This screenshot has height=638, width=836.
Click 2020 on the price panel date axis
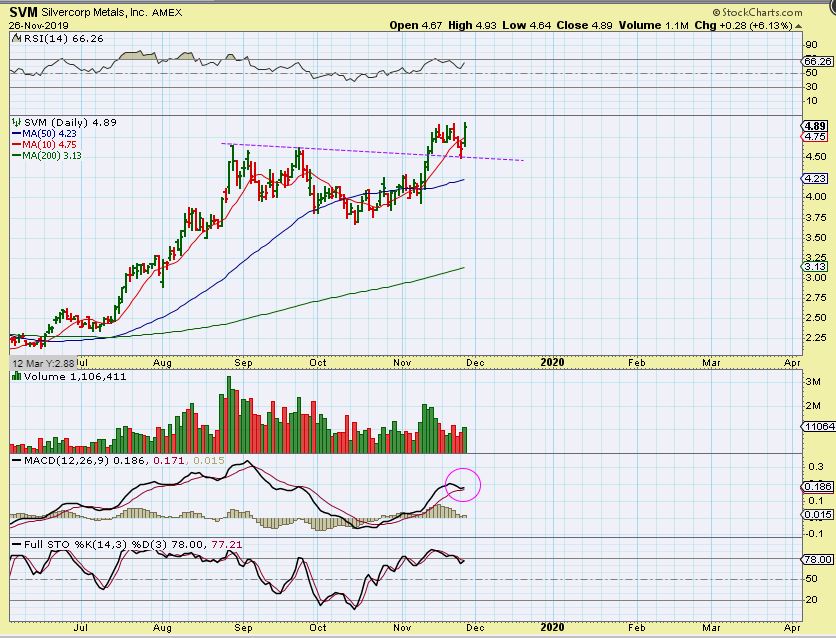[x=552, y=362]
